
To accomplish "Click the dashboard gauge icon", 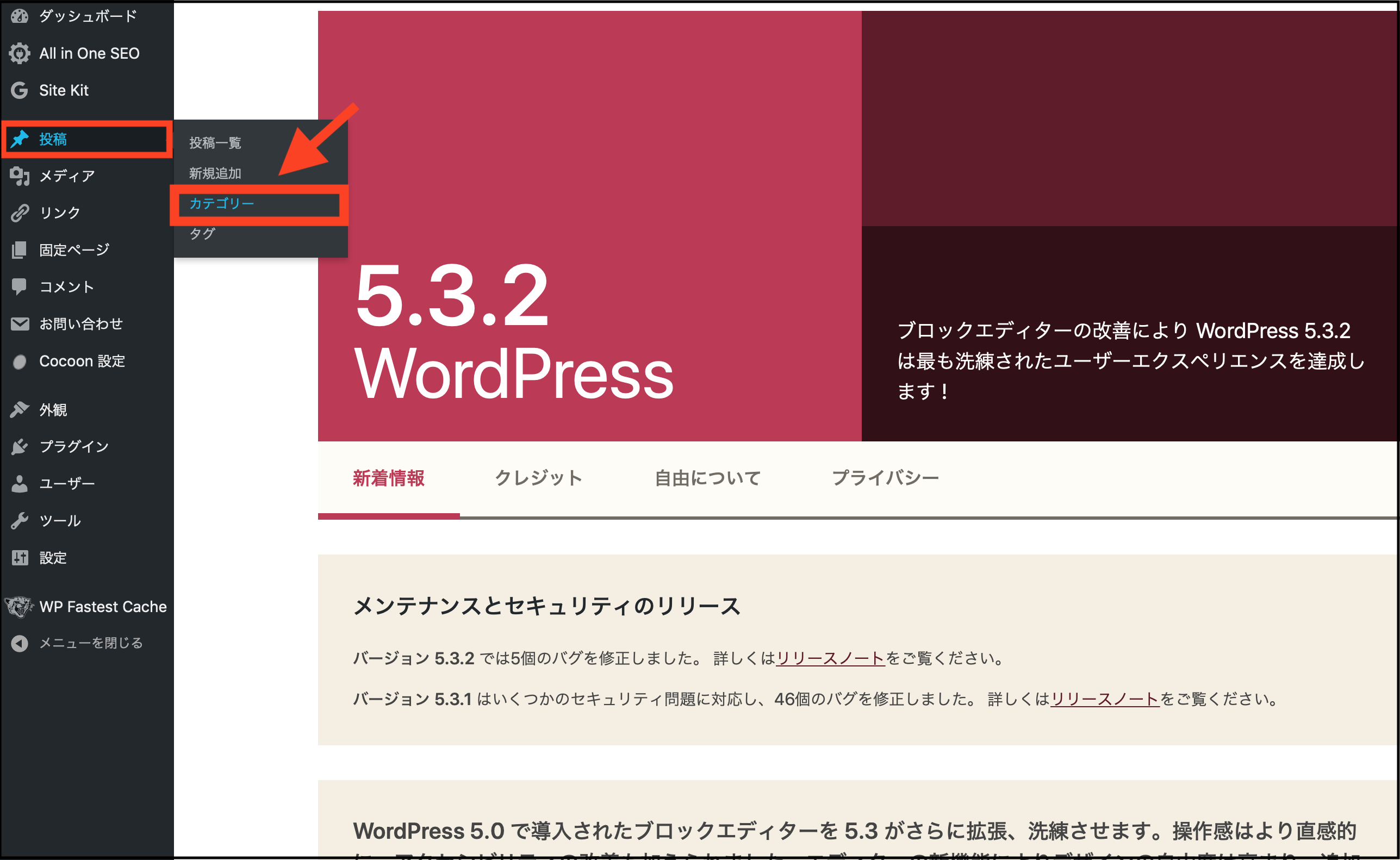I will (x=20, y=16).
